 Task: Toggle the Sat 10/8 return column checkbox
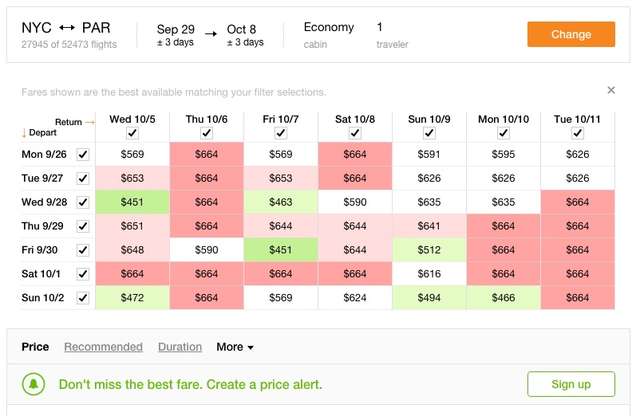point(355,133)
